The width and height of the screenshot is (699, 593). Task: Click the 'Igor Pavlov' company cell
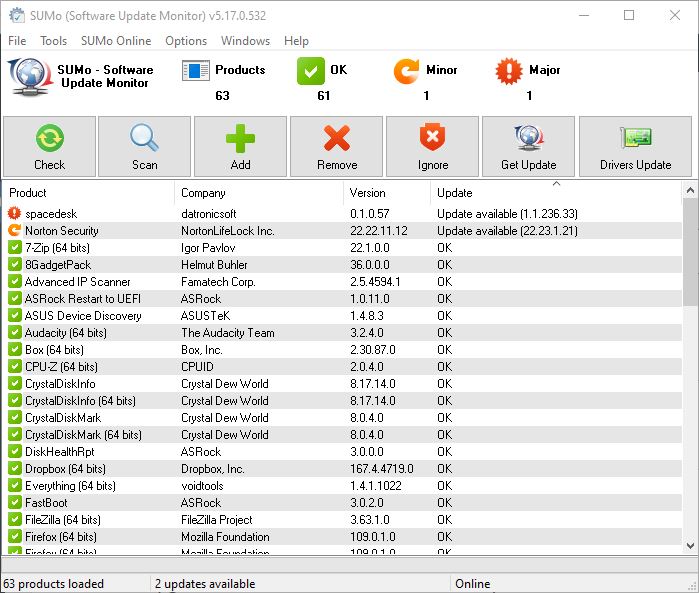click(208, 247)
